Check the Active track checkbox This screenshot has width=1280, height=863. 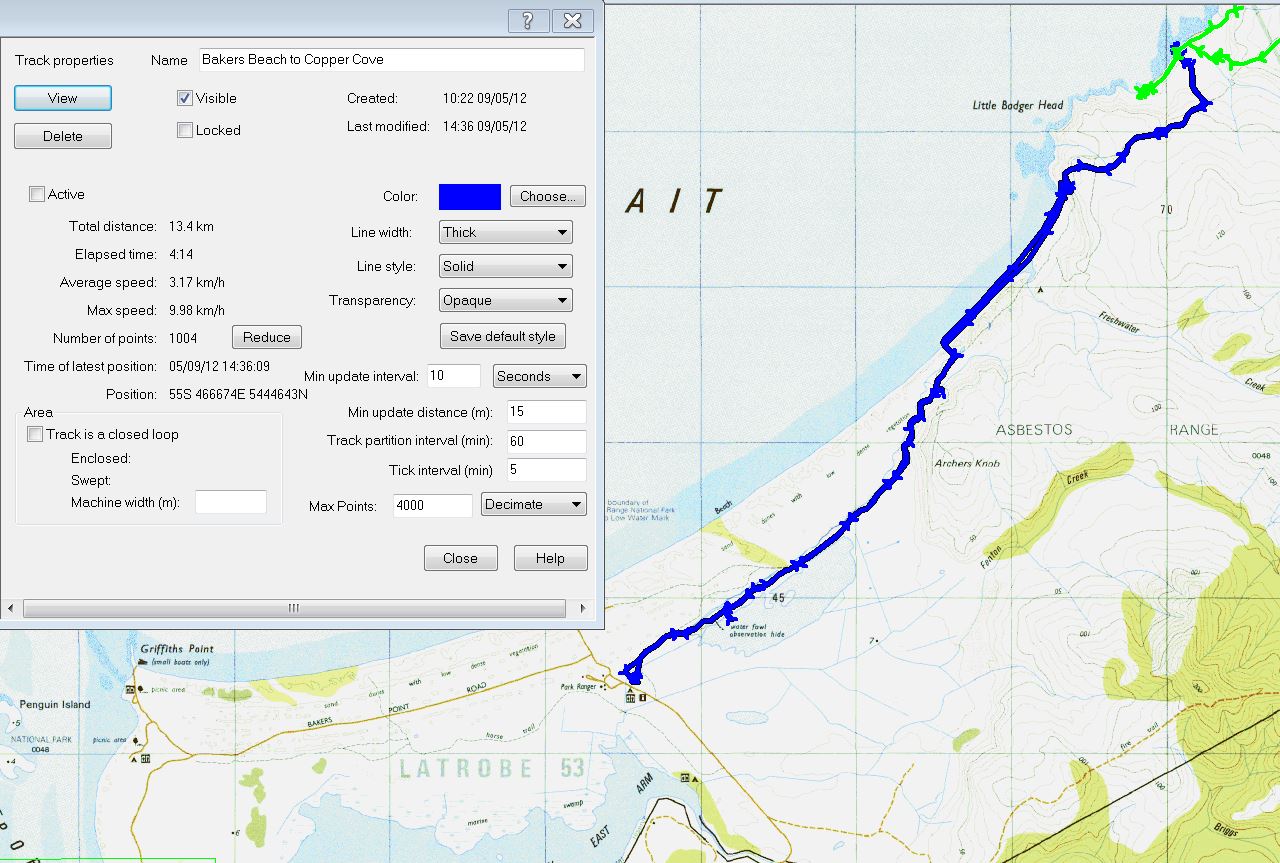click(37, 194)
